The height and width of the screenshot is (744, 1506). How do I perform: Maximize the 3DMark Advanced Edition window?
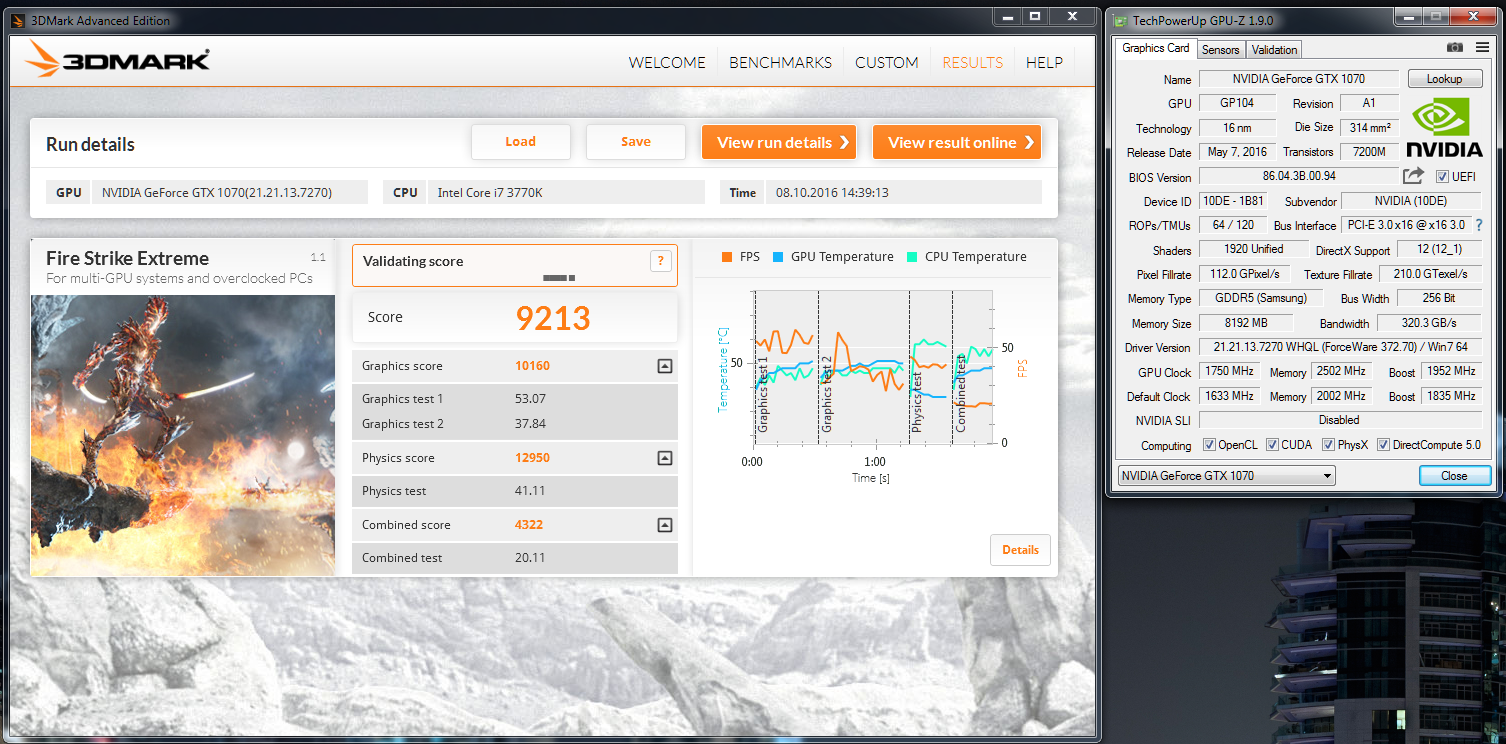[1035, 17]
